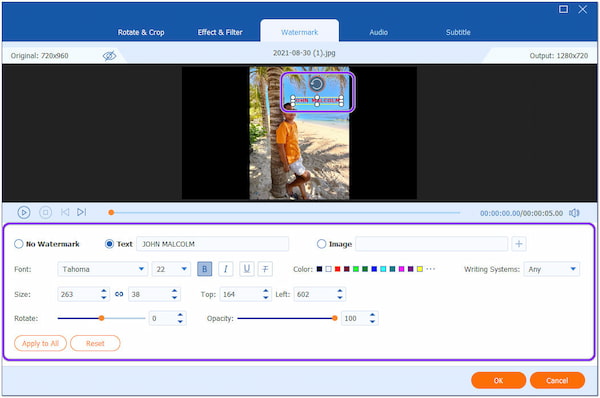The width and height of the screenshot is (600, 398).
Task: Decrease the watermark height value 38
Action: (x=174, y=297)
